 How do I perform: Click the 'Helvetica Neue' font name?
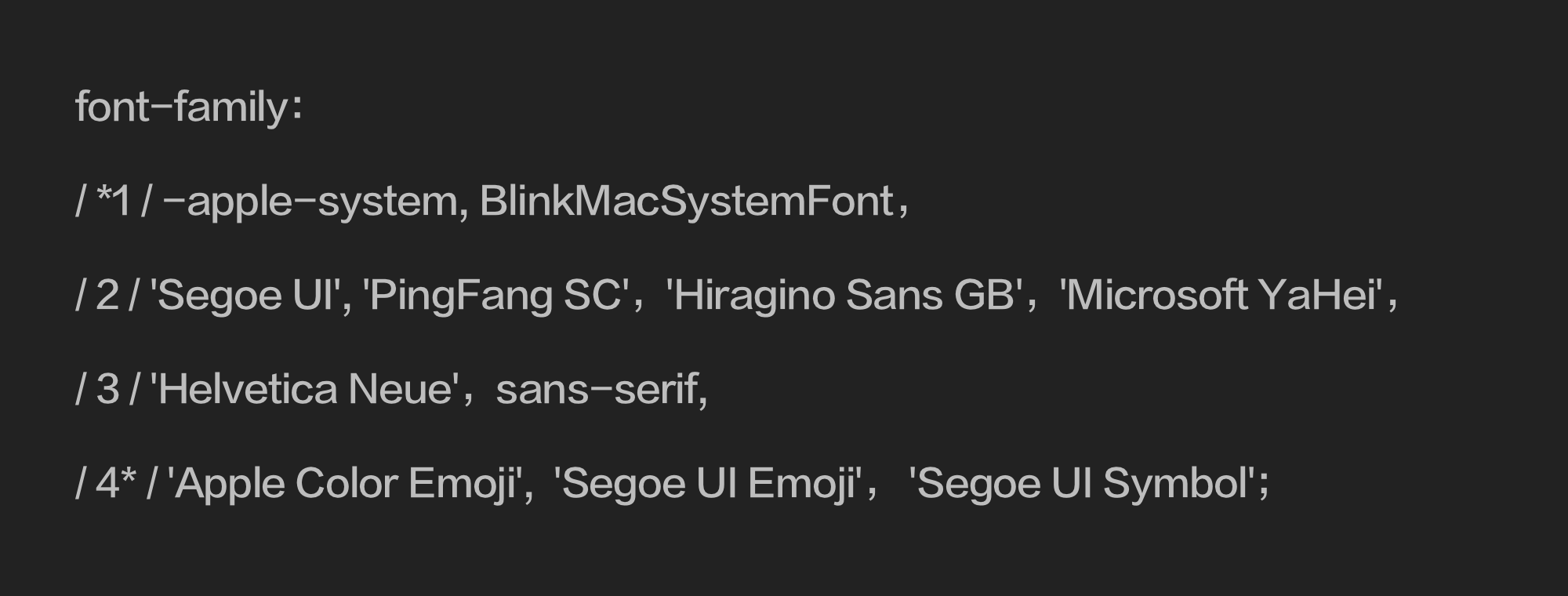[x=304, y=389]
